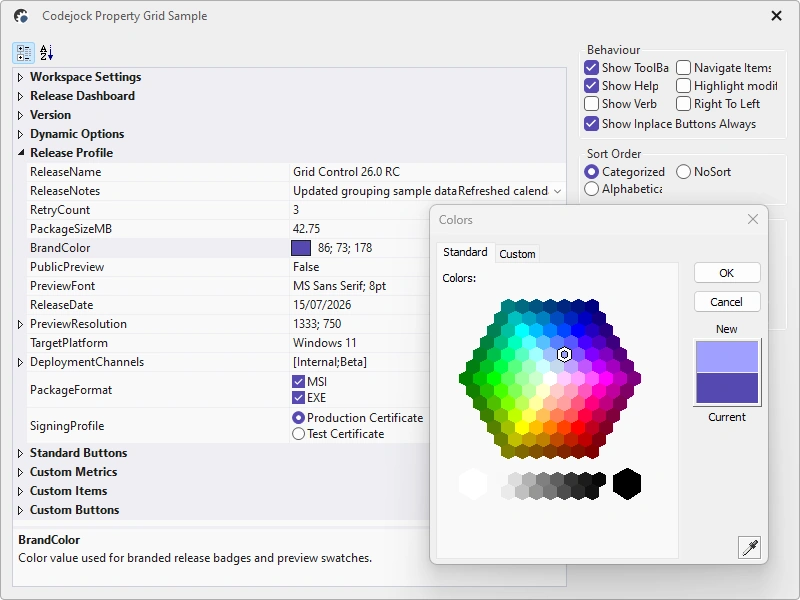Disable the Show Help checkbox

point(591,86)
